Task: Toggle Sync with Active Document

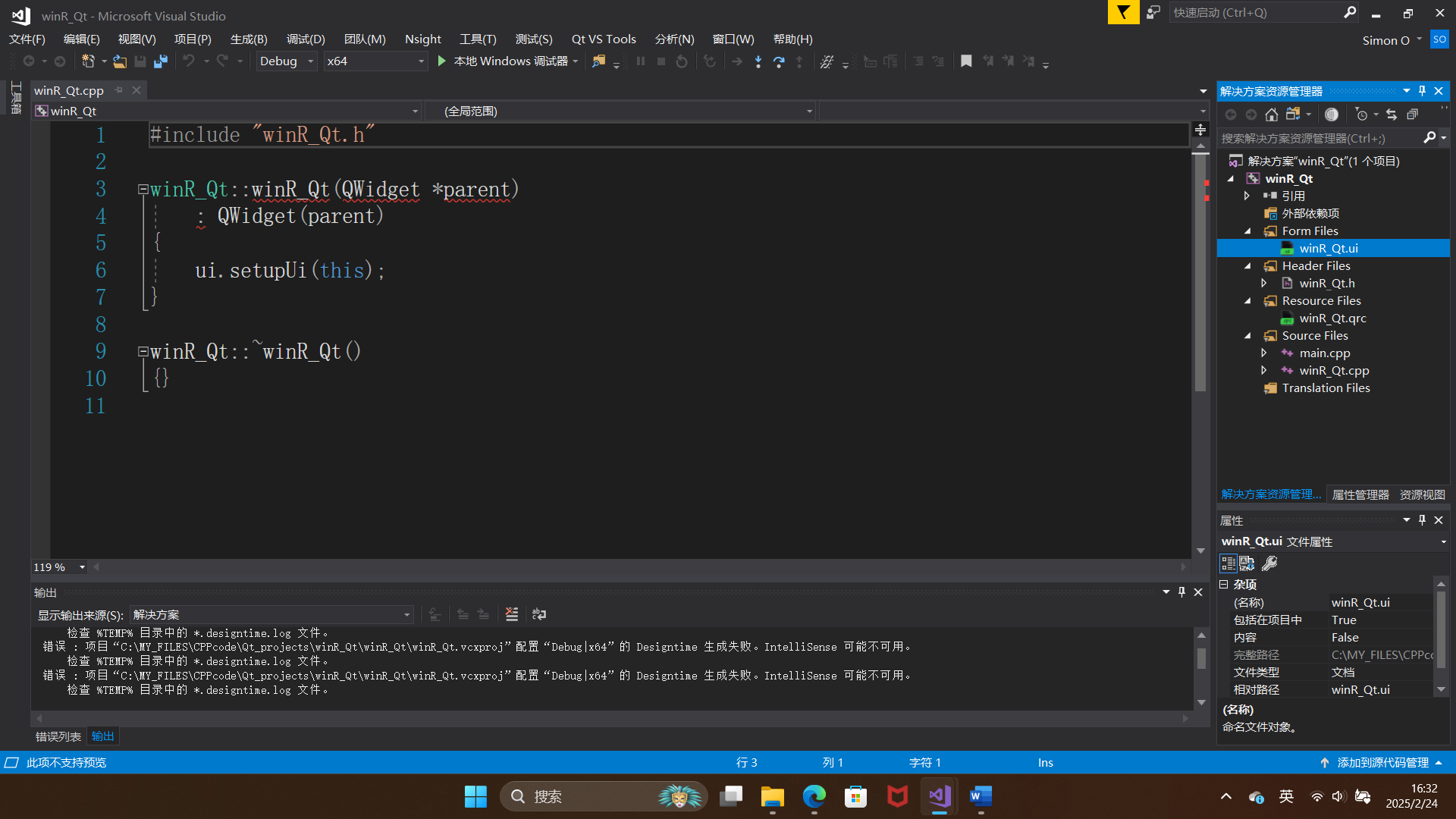Action: [1392, 114]
